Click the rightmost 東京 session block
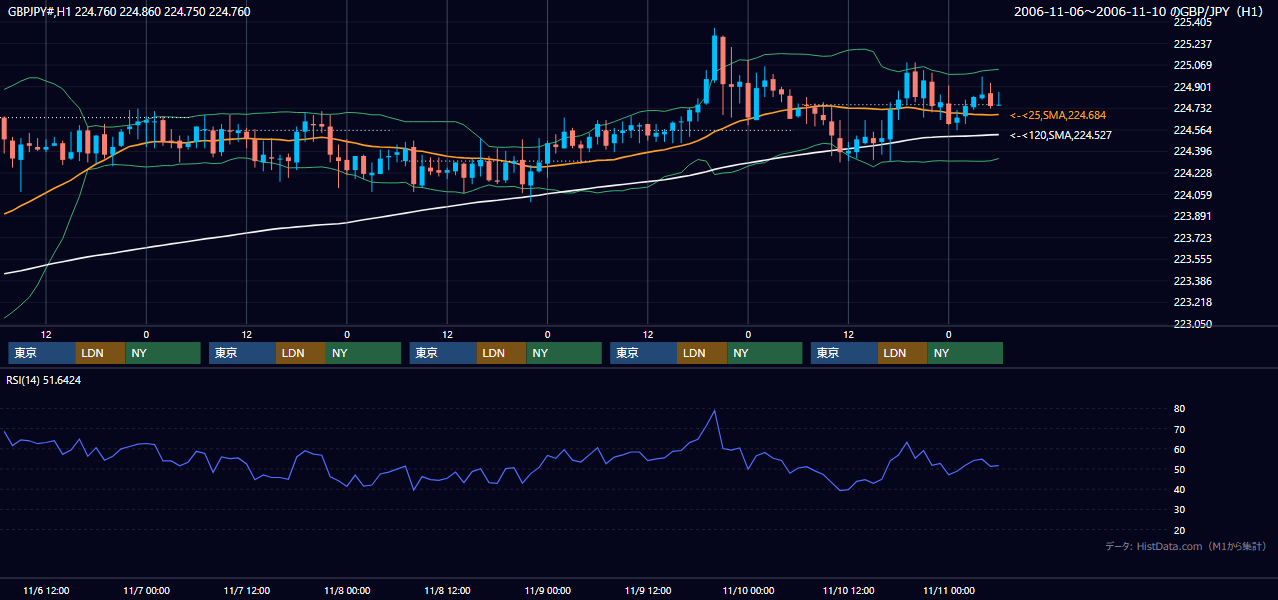Viewport: 1278px width, 600px height. point(845,353)
